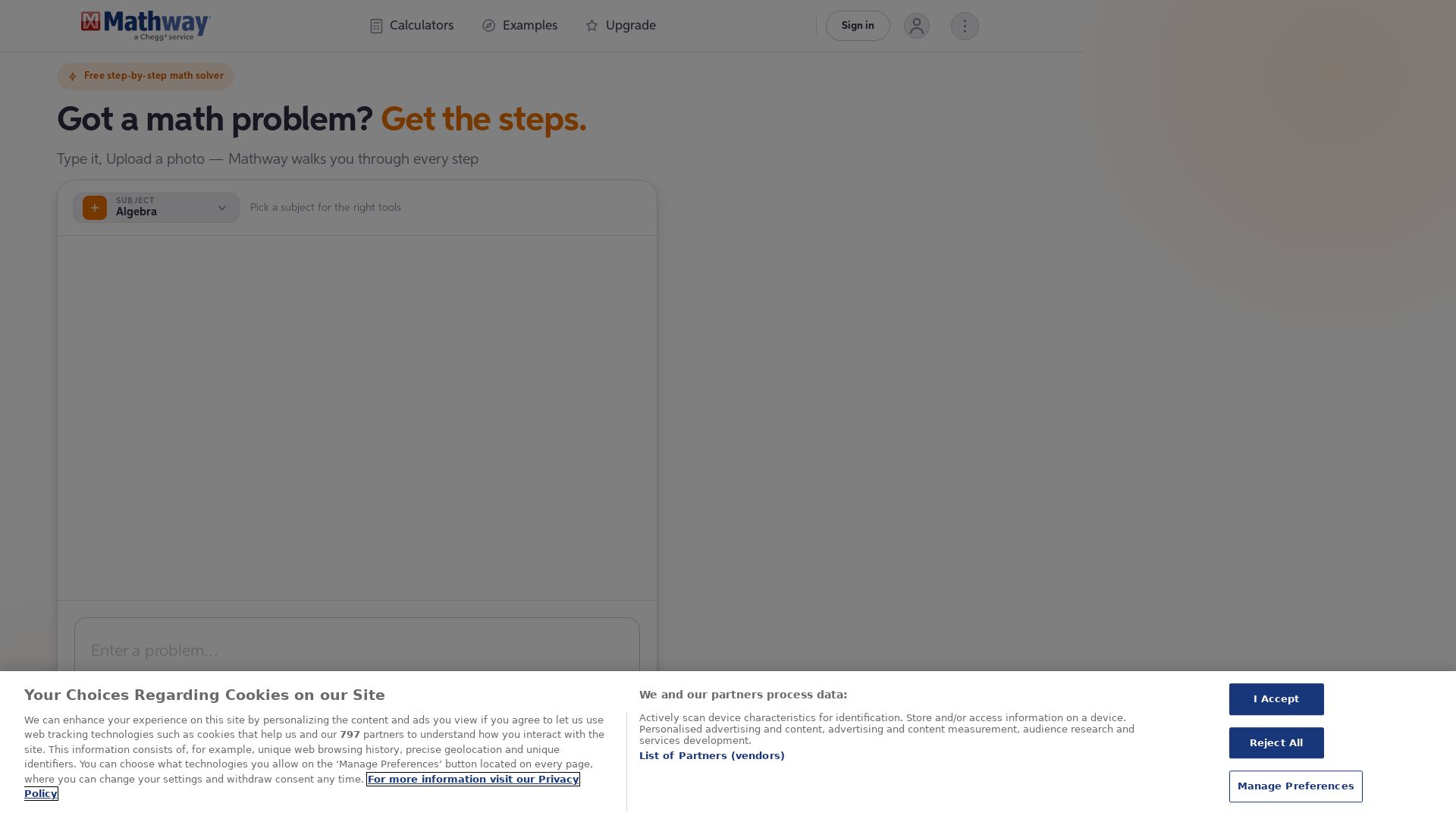Click the Reject All cookies button
This screenshot has width=1456, height=819.
click(x=1276, y=743)
